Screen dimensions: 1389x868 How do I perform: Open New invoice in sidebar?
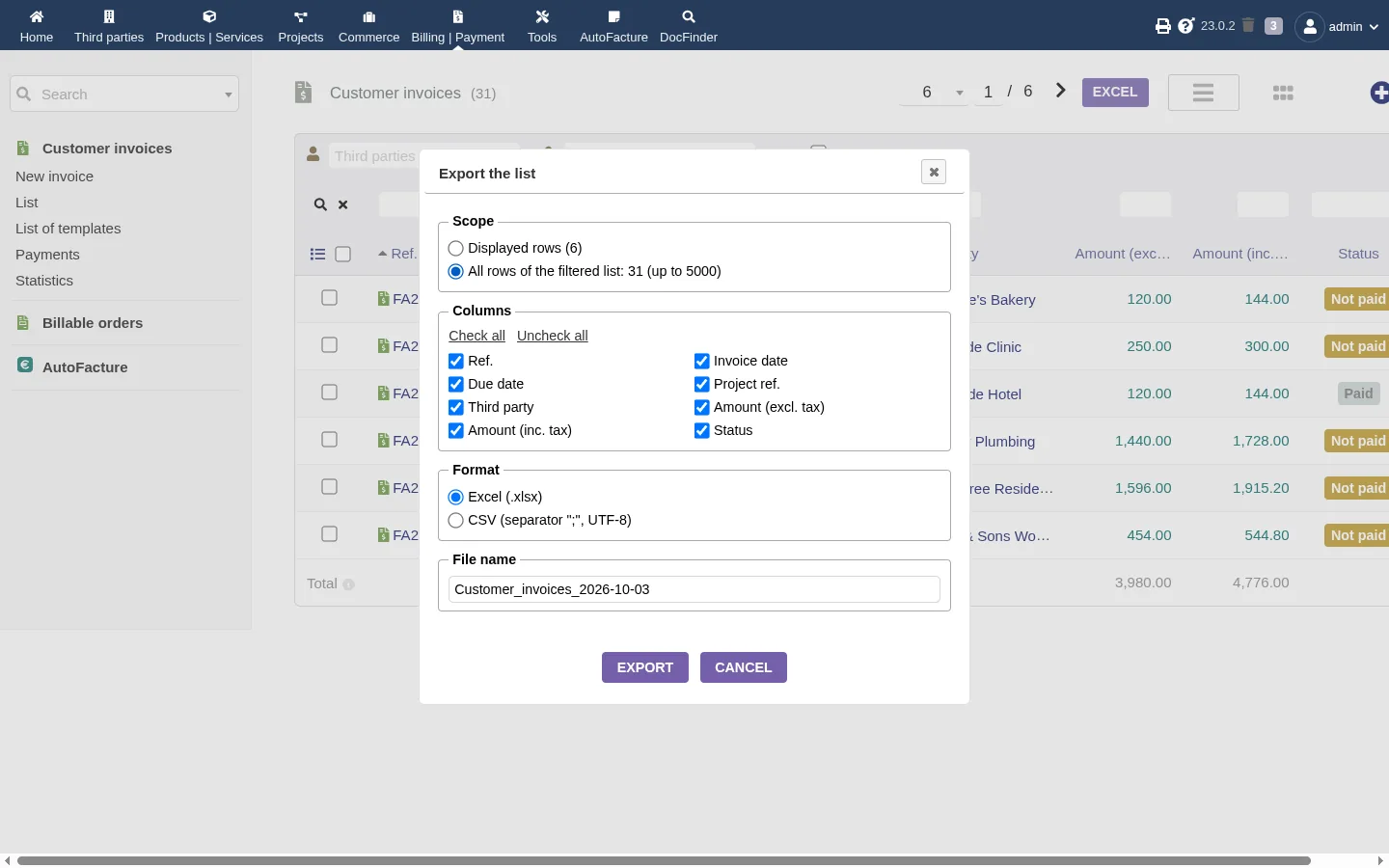54,176
